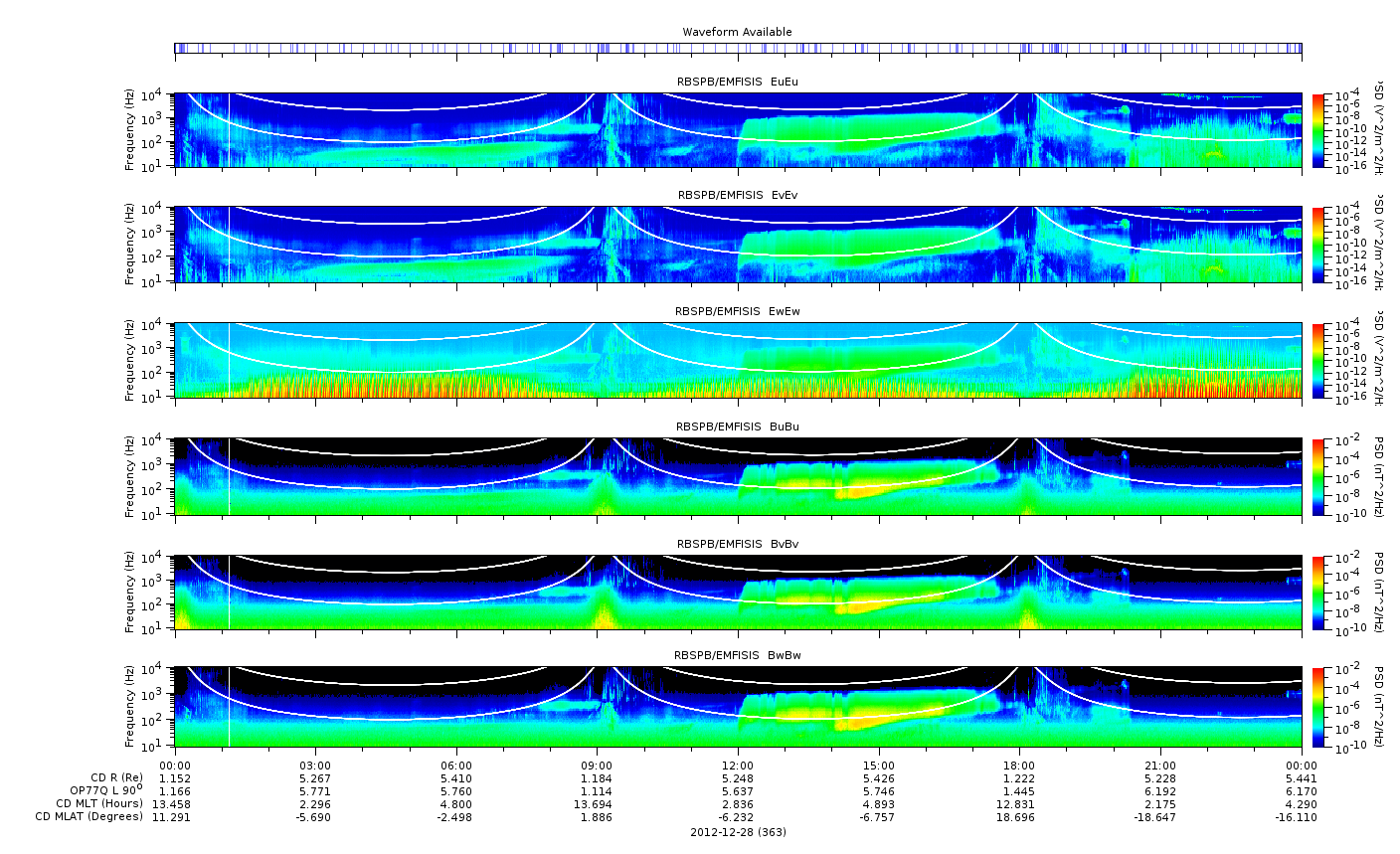Click the L value "1.166"
Viewport: 1400px width, 854px height.
click(x=175, y=790)
